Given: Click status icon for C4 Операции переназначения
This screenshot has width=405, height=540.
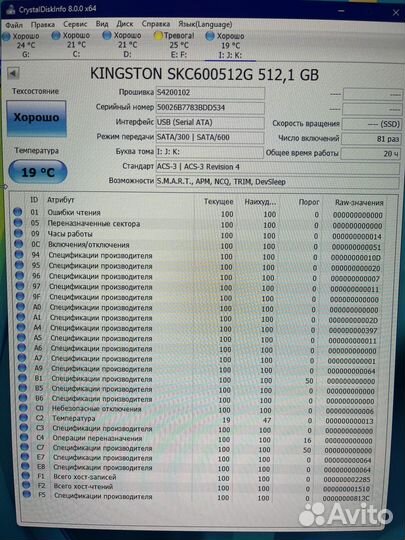Looking at the screenshot, I should 24,437.
